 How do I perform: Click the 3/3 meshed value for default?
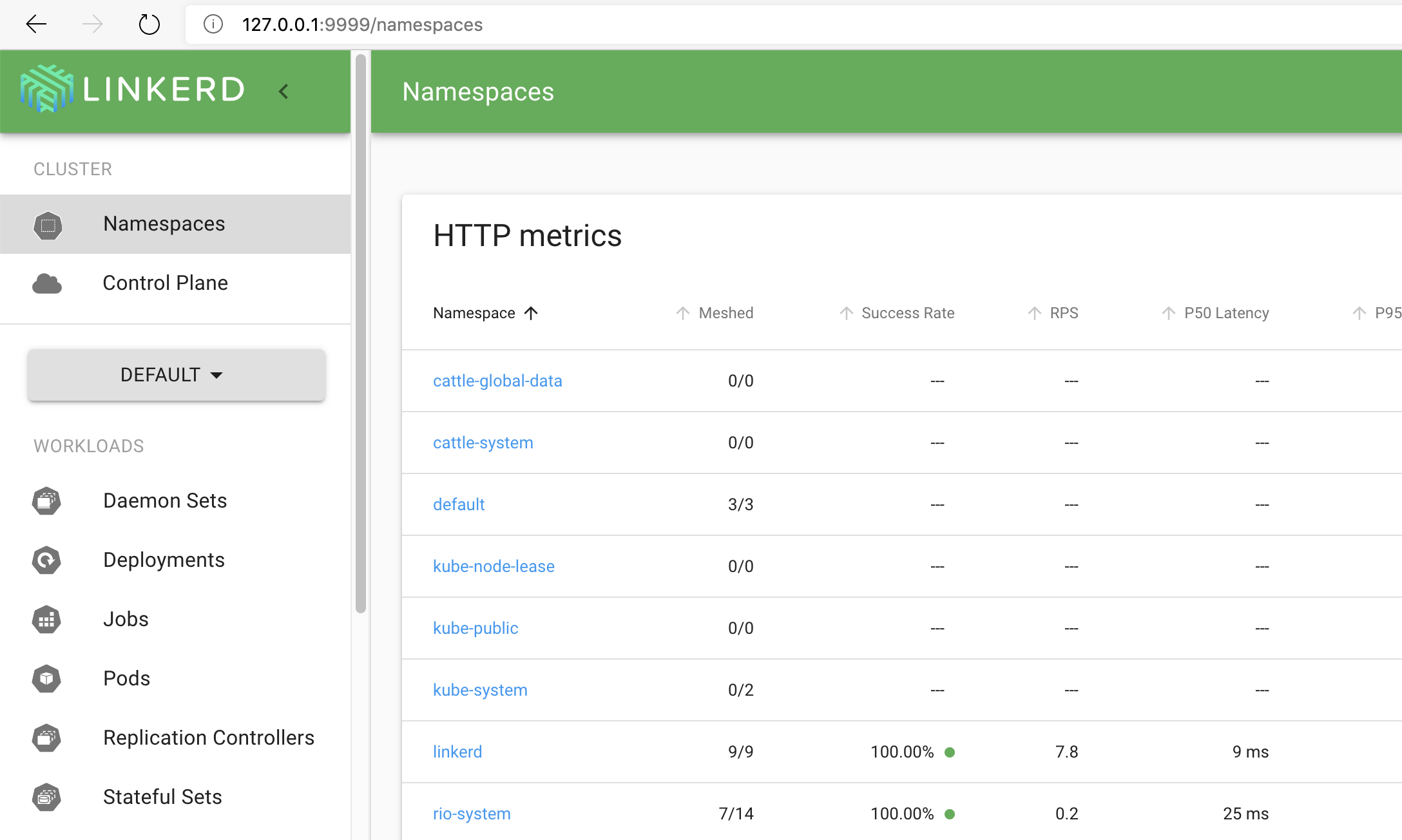741,504
